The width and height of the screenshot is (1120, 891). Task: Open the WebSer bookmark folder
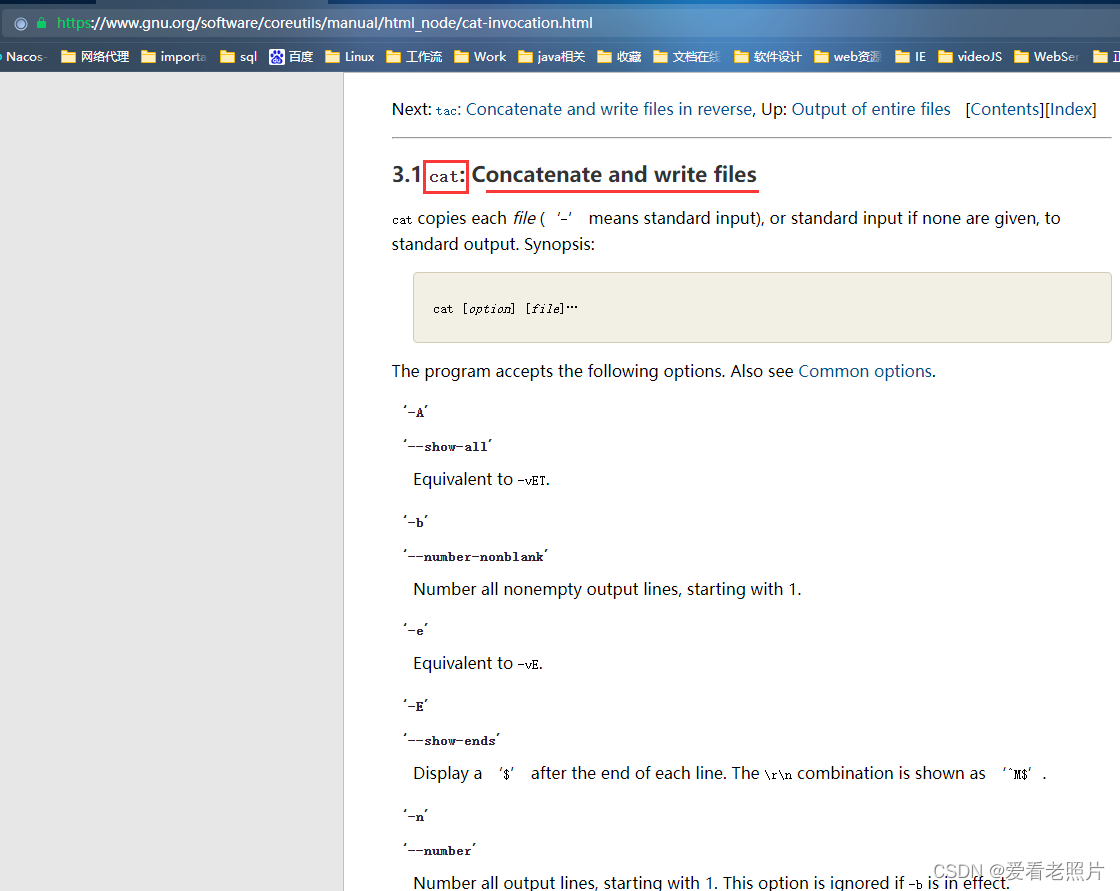click(1046, 56)
